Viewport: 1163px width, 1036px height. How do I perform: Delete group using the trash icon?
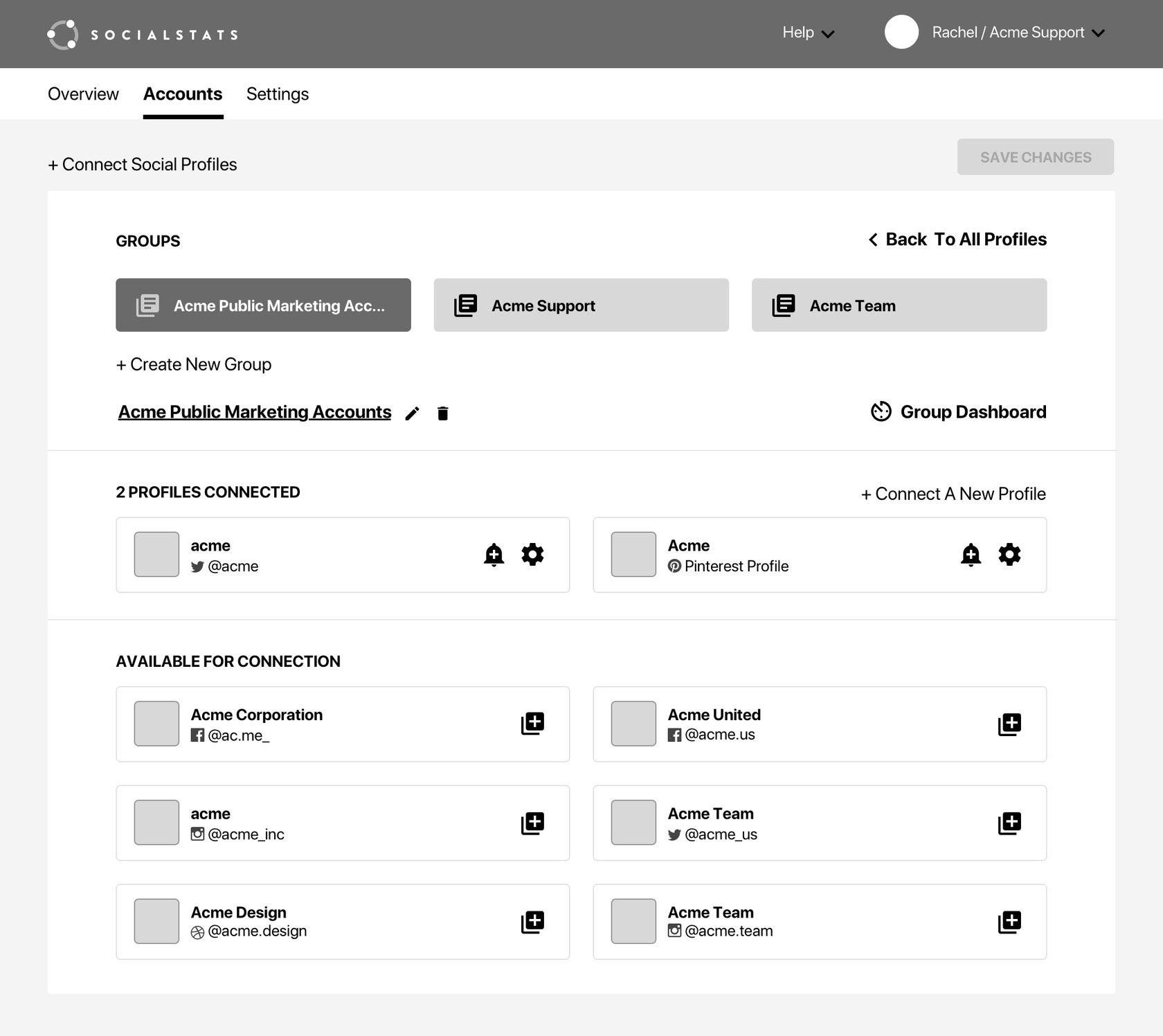(443, 413)
